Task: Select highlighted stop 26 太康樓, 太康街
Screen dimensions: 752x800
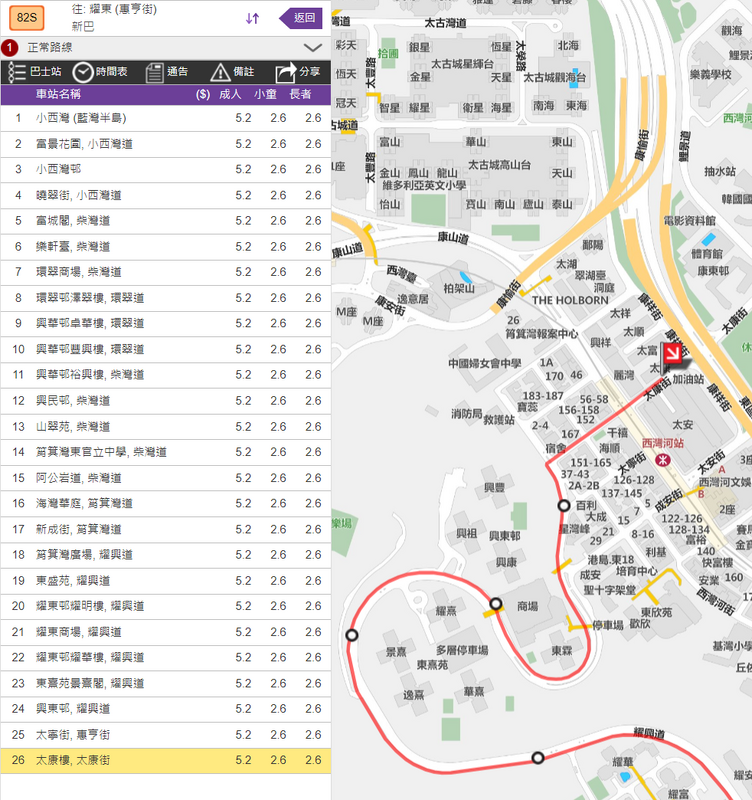Action: 166,761
